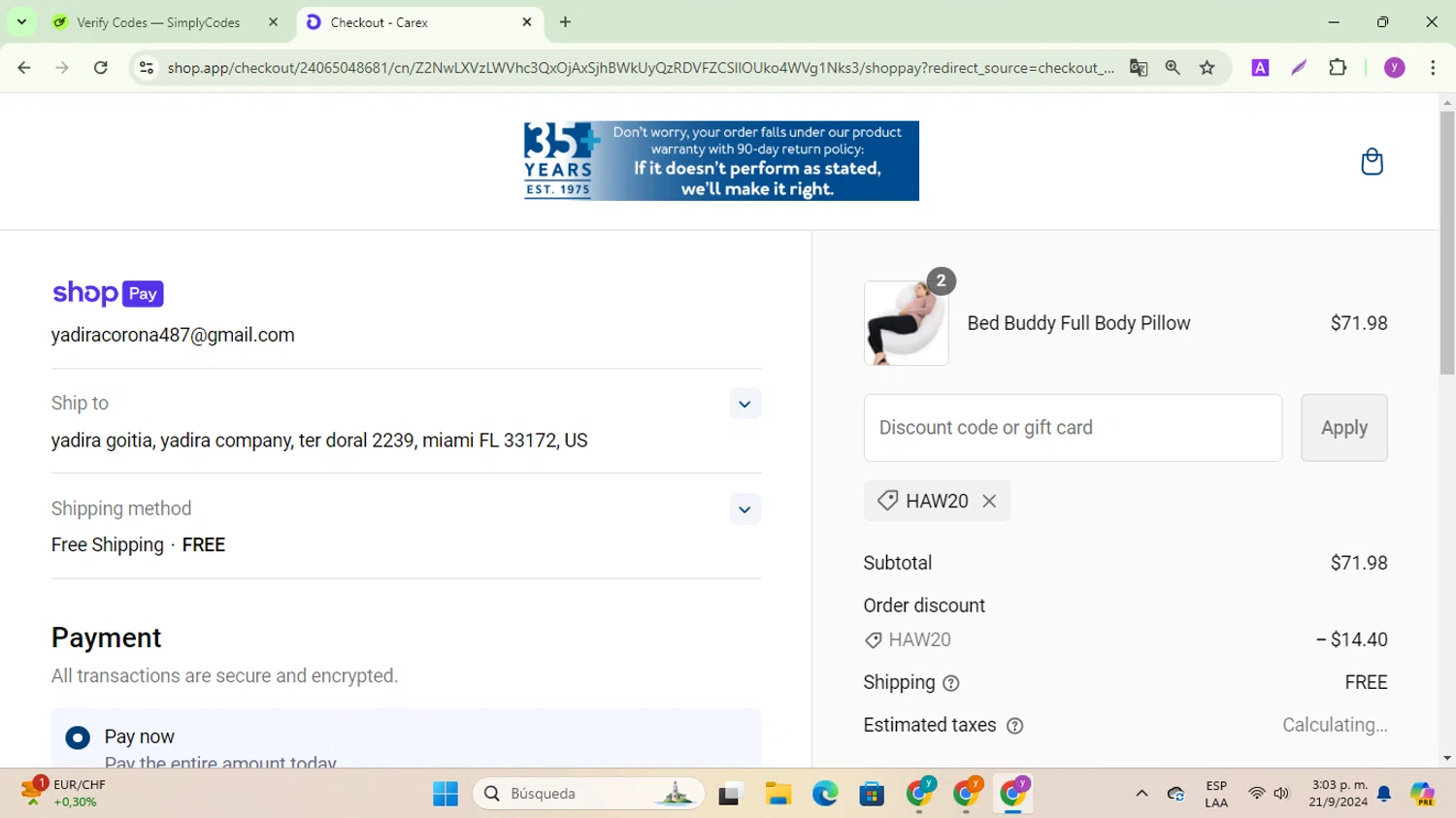This screenshot has width=1456, height=818.
Task: Open File Explorer from taskbar
Action: click(x=778, y=794)
